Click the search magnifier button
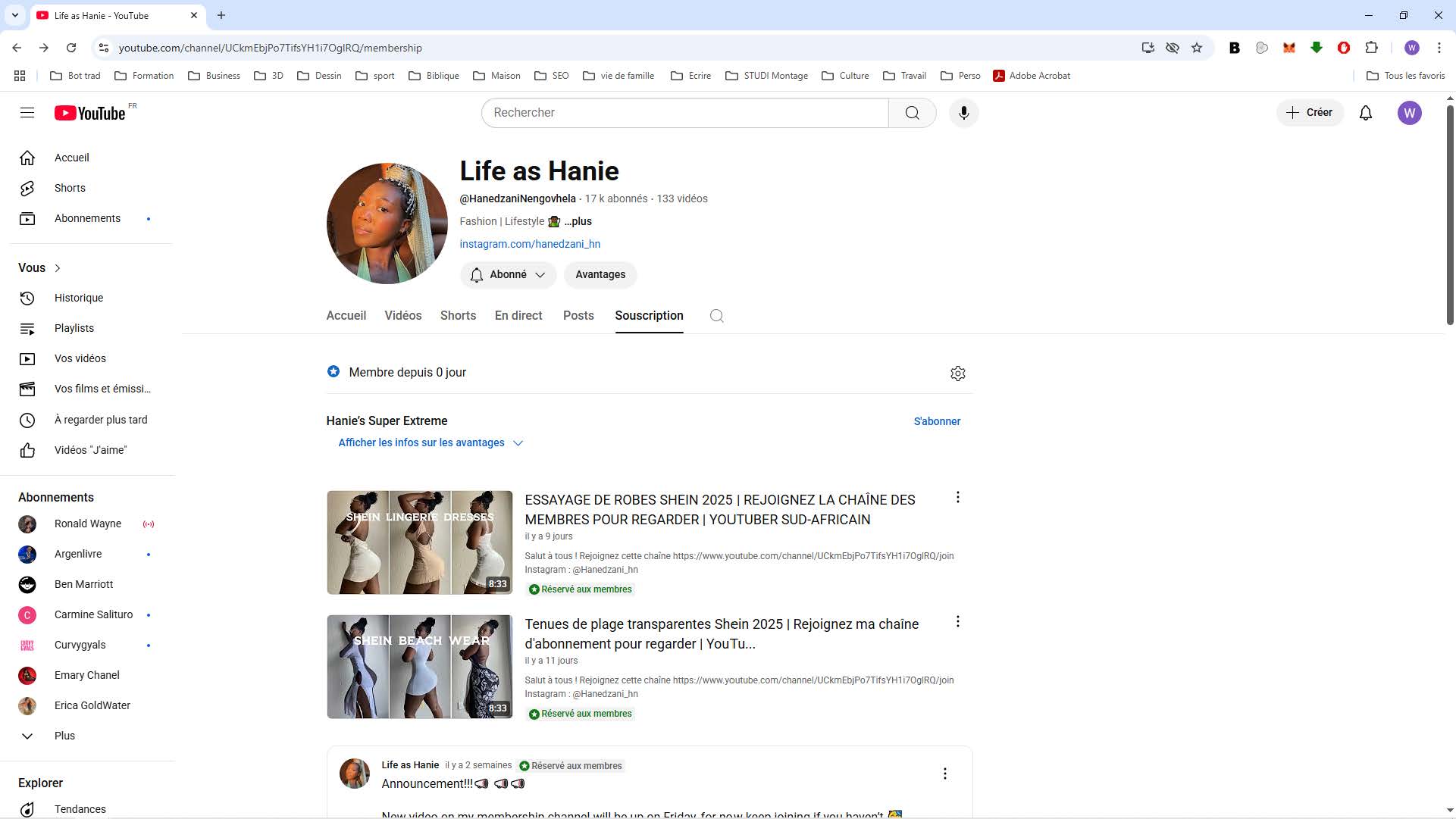Screen dimensions: 1456x819 pyautogui.click(x=912, y=113)
